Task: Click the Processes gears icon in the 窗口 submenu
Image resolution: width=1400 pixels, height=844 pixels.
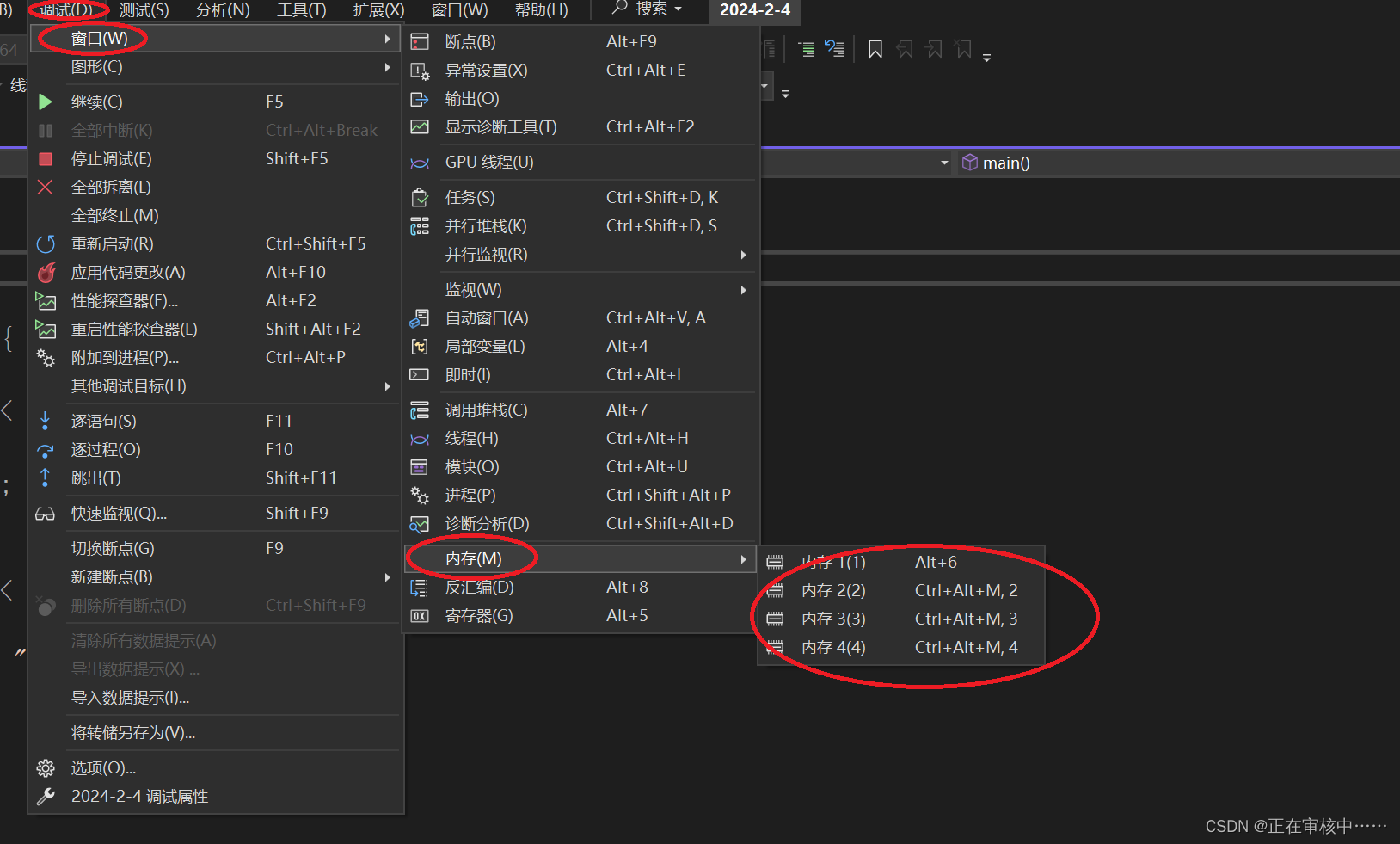Action: (420, 496)
